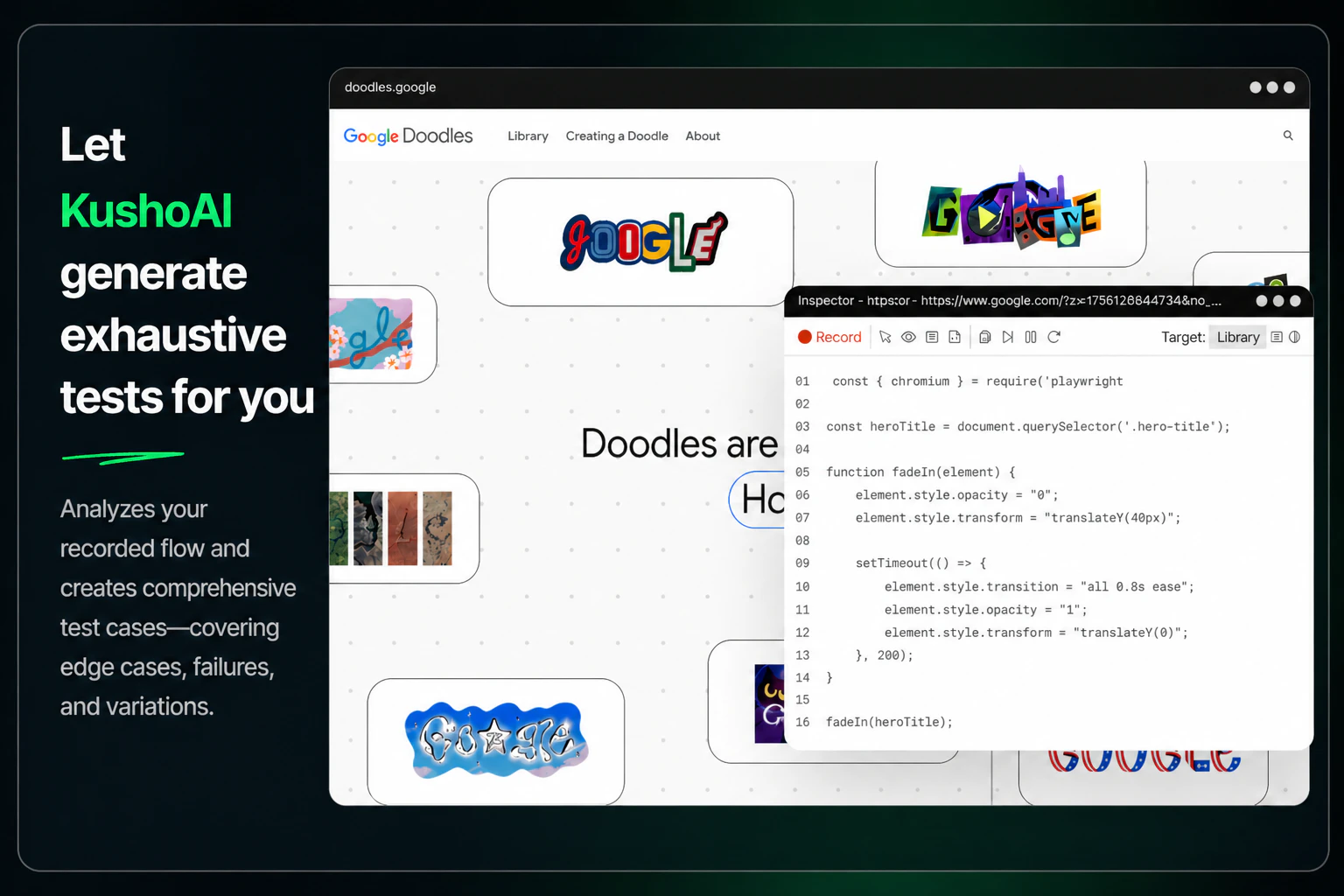
Task: Click code line 05 function fadeIn(element)
Action: [x=920, y=472]
